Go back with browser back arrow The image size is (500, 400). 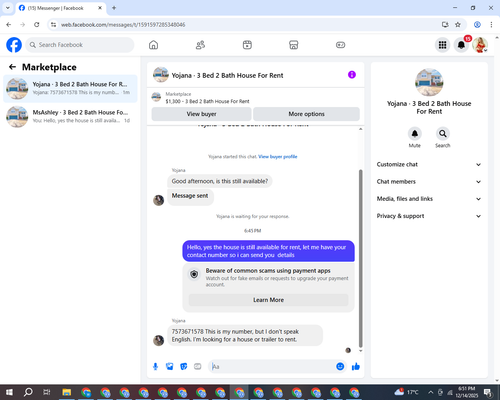pyautogui.click(x=9, y=25)
